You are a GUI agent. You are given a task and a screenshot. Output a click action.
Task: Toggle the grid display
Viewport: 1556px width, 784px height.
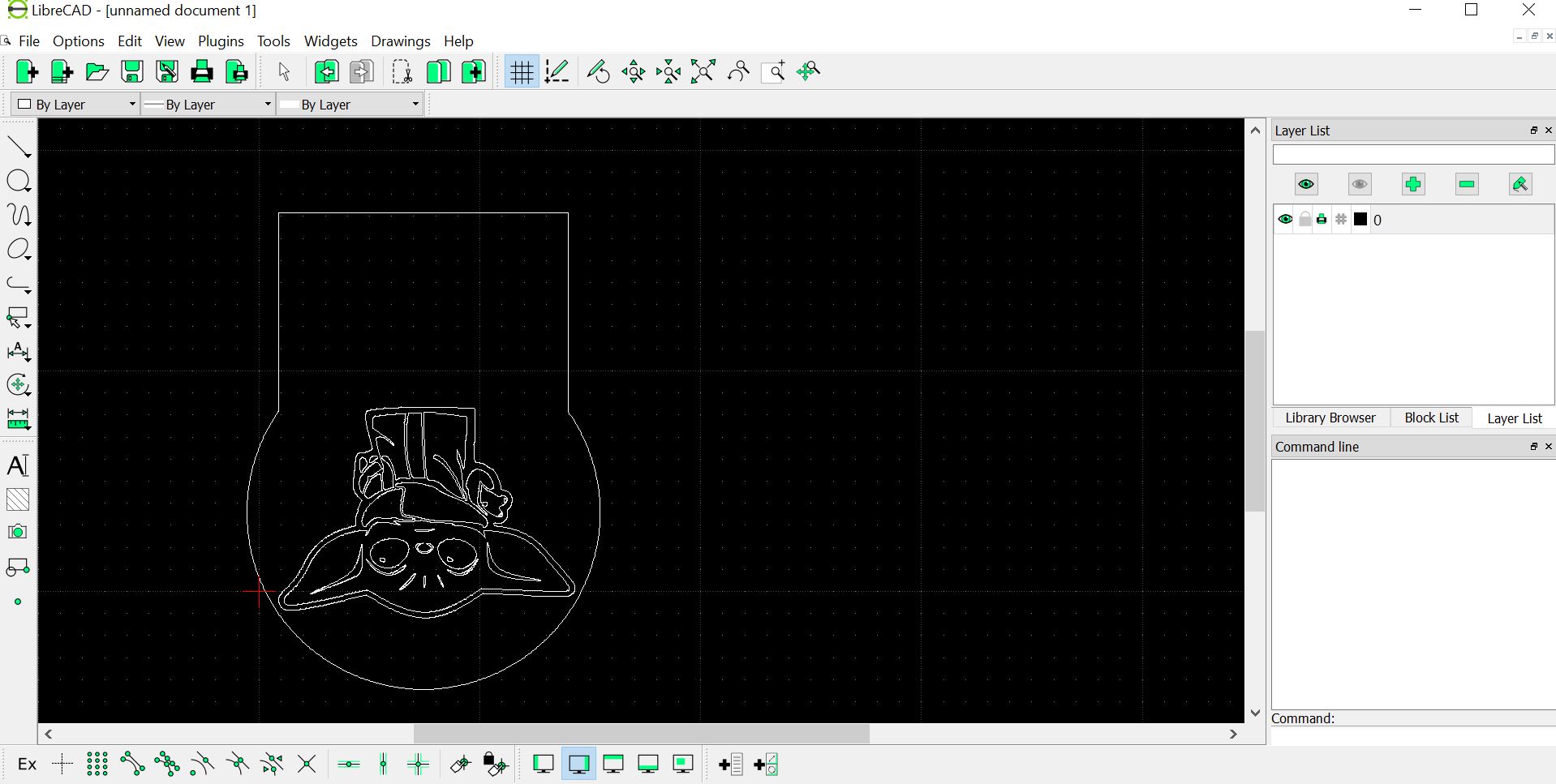point(522,71)
